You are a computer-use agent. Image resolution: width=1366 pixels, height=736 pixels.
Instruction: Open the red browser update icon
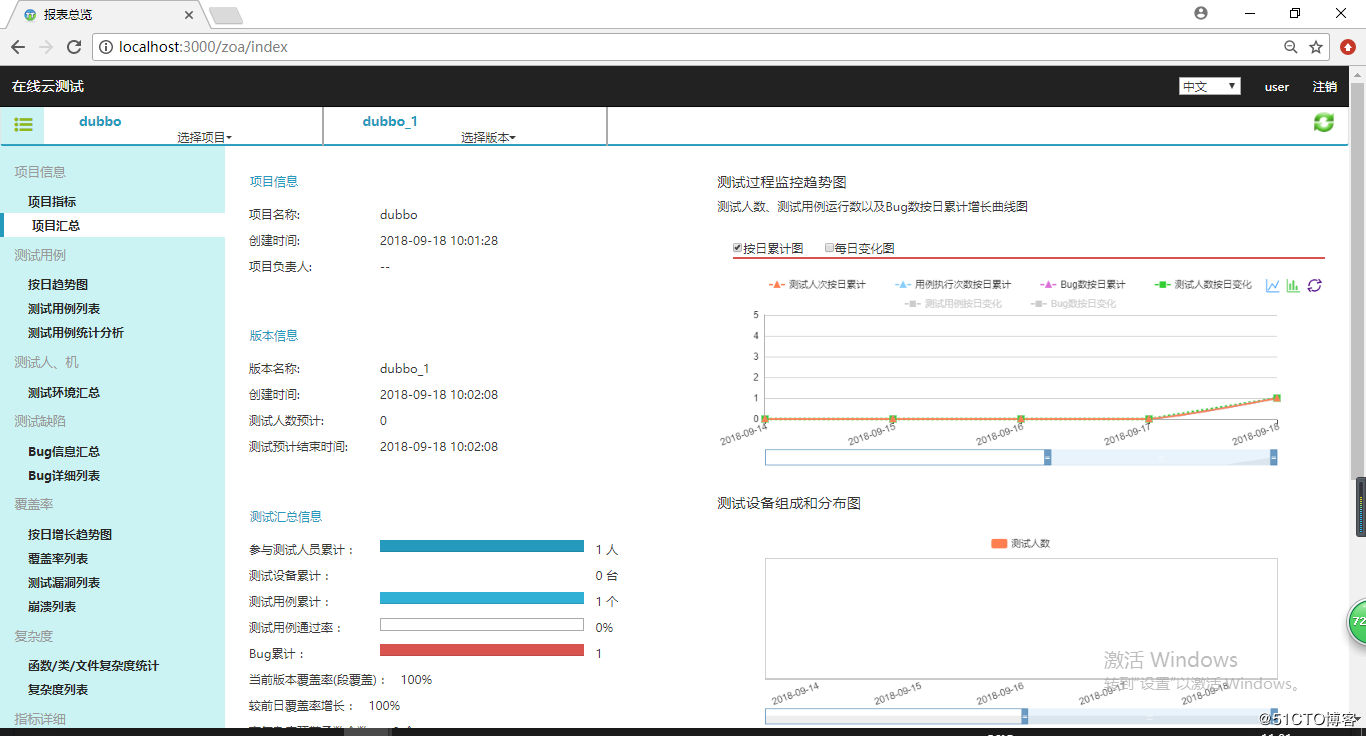1348,47
